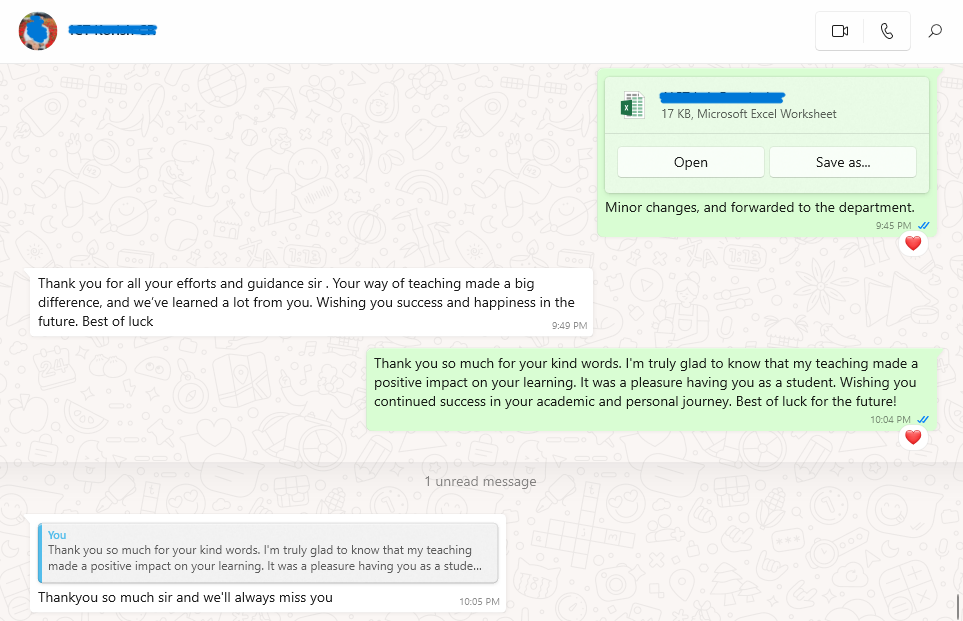Click the chat scrollbar thumb at bottom right
Viewport: 963px width, 621px height.
pos(958,605)
